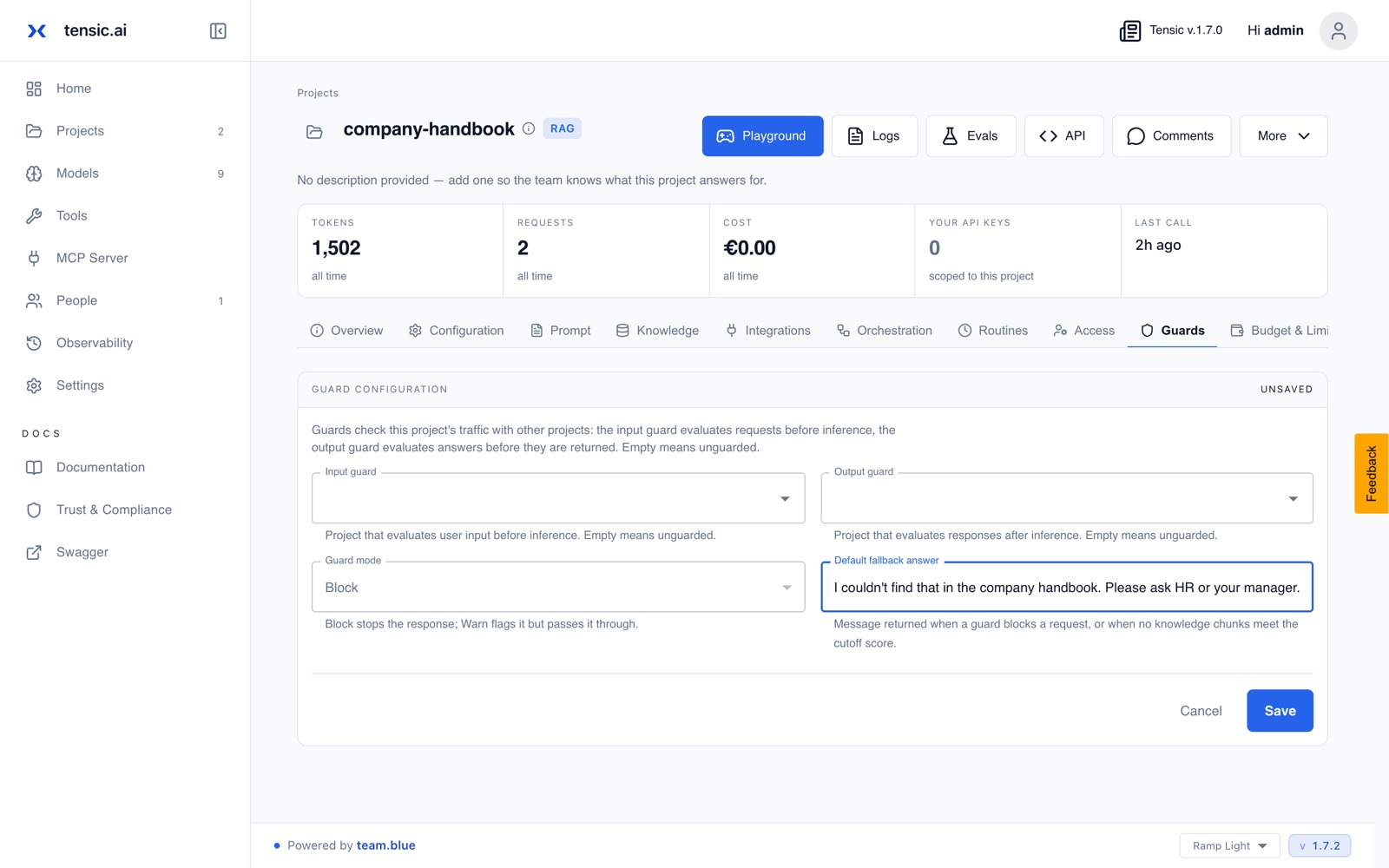Click the Observability history icon
The width and height of the screenshot is (1389, 868).
pyautogui.click(x=34, y=344)
